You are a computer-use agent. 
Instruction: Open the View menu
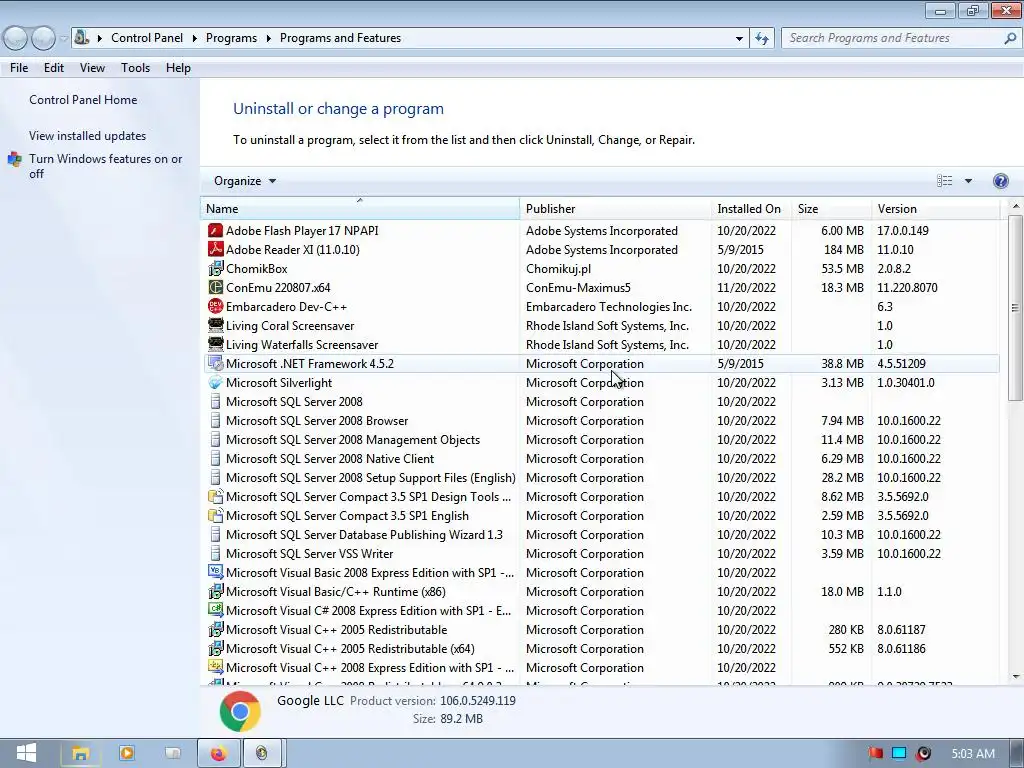pyautogui.click(x=92, y=68)
